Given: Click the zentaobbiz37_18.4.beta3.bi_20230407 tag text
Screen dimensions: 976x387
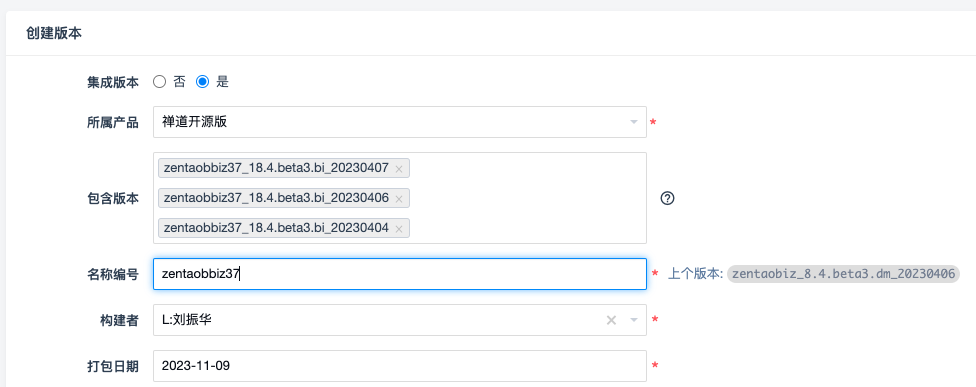Looking at the screenshot, I should click(x=276, y=168).
